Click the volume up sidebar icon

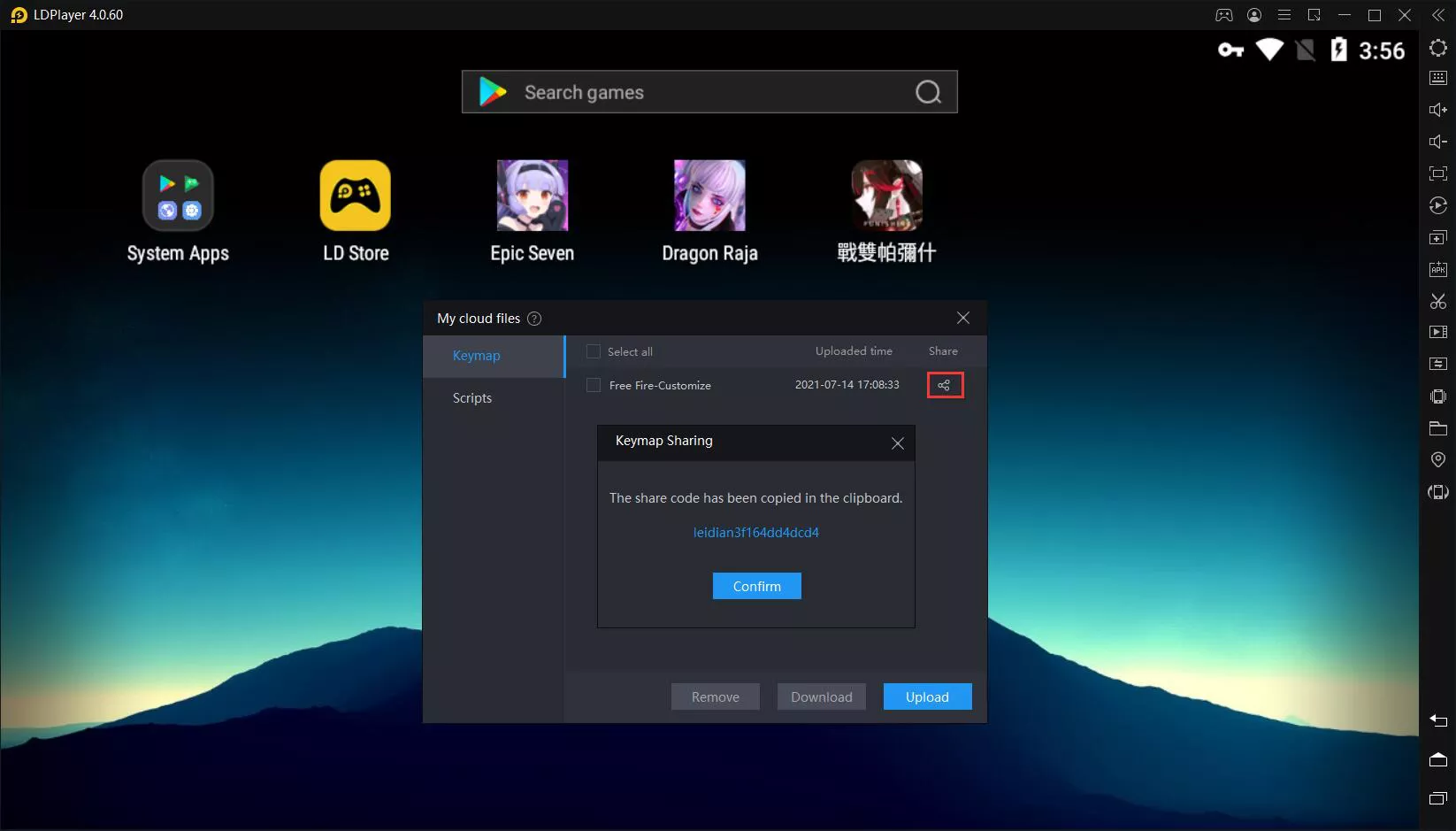1438,110
